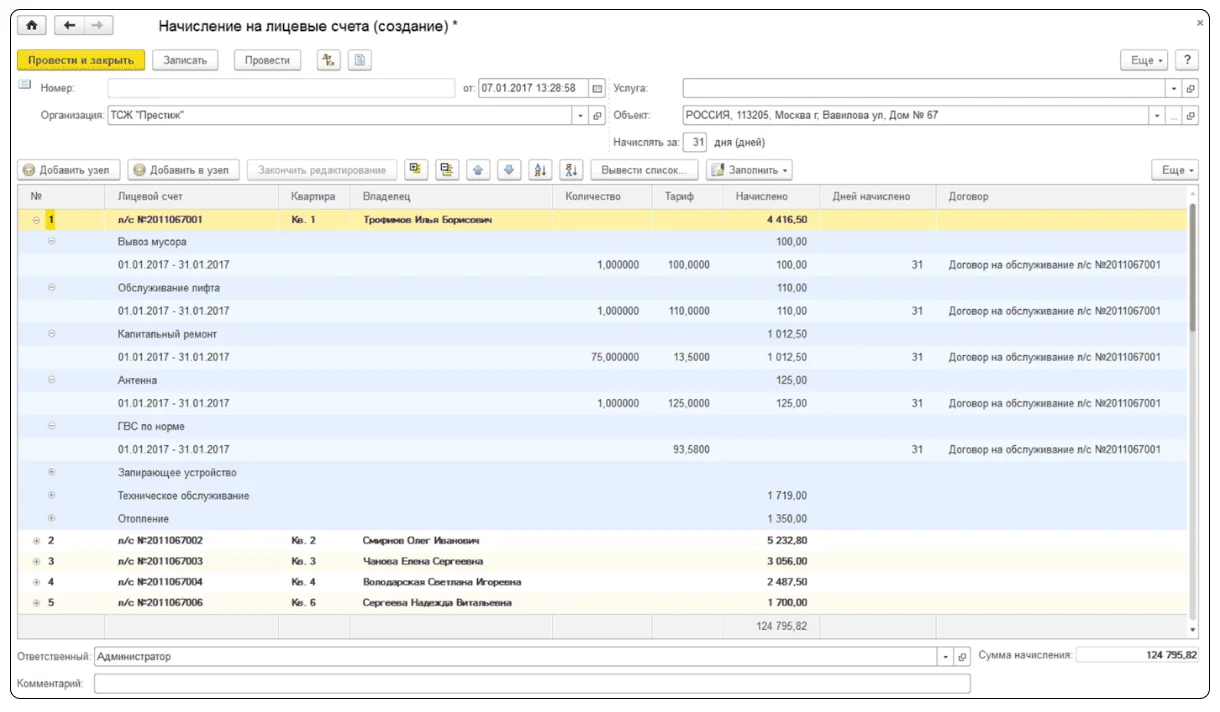Click into the Комментарий input field

click(532, 684)
